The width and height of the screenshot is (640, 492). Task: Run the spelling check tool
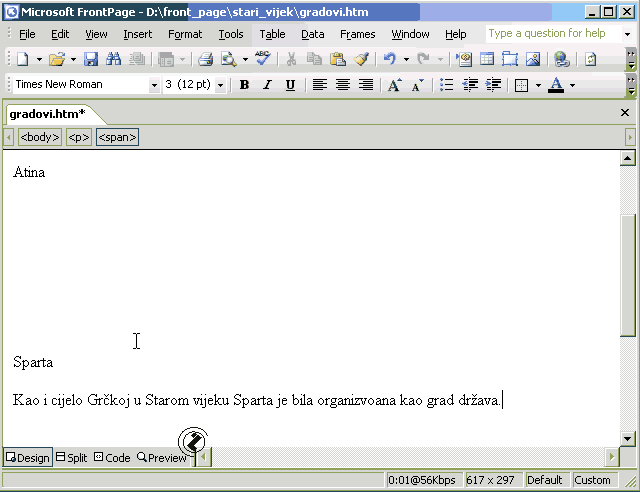[263, 60]
